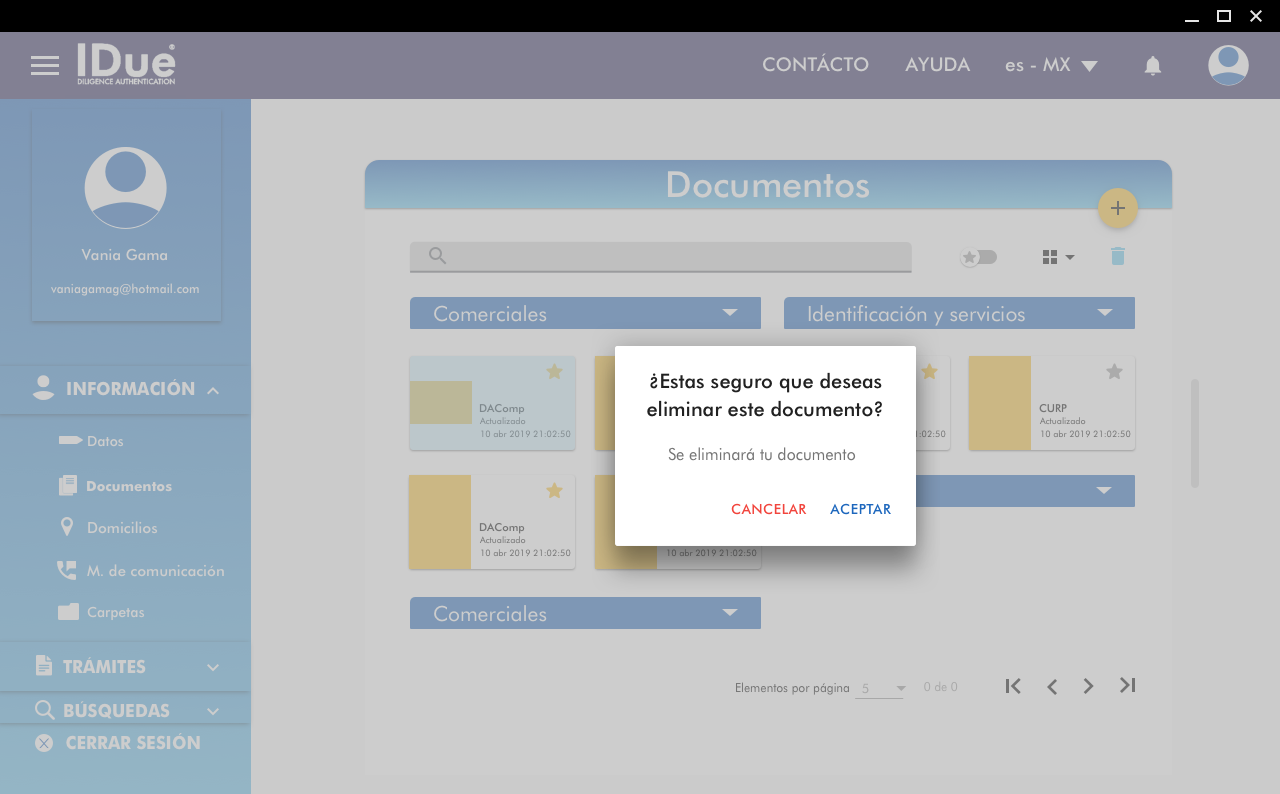Open Domicilios in the sidebar
Image resolution: width=1280 pixels, height=794 pixels.
(x=121, y=527)
